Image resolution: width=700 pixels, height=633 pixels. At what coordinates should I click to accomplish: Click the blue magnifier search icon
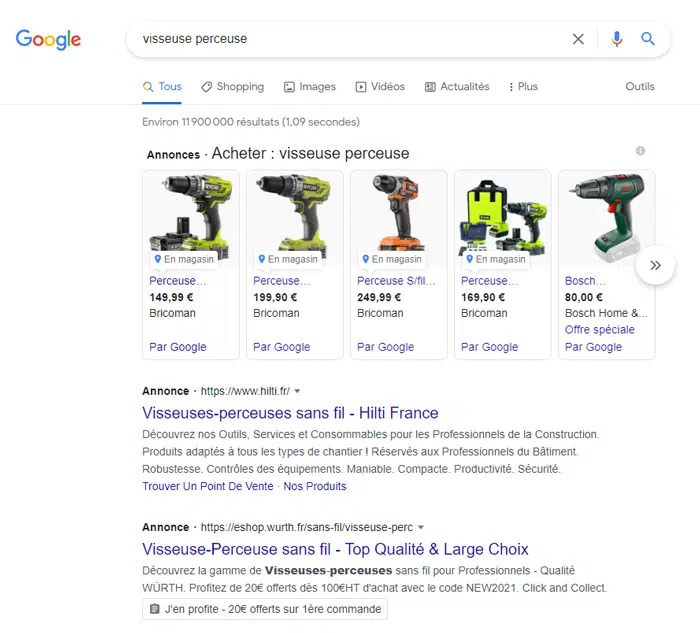click(648, 39)
